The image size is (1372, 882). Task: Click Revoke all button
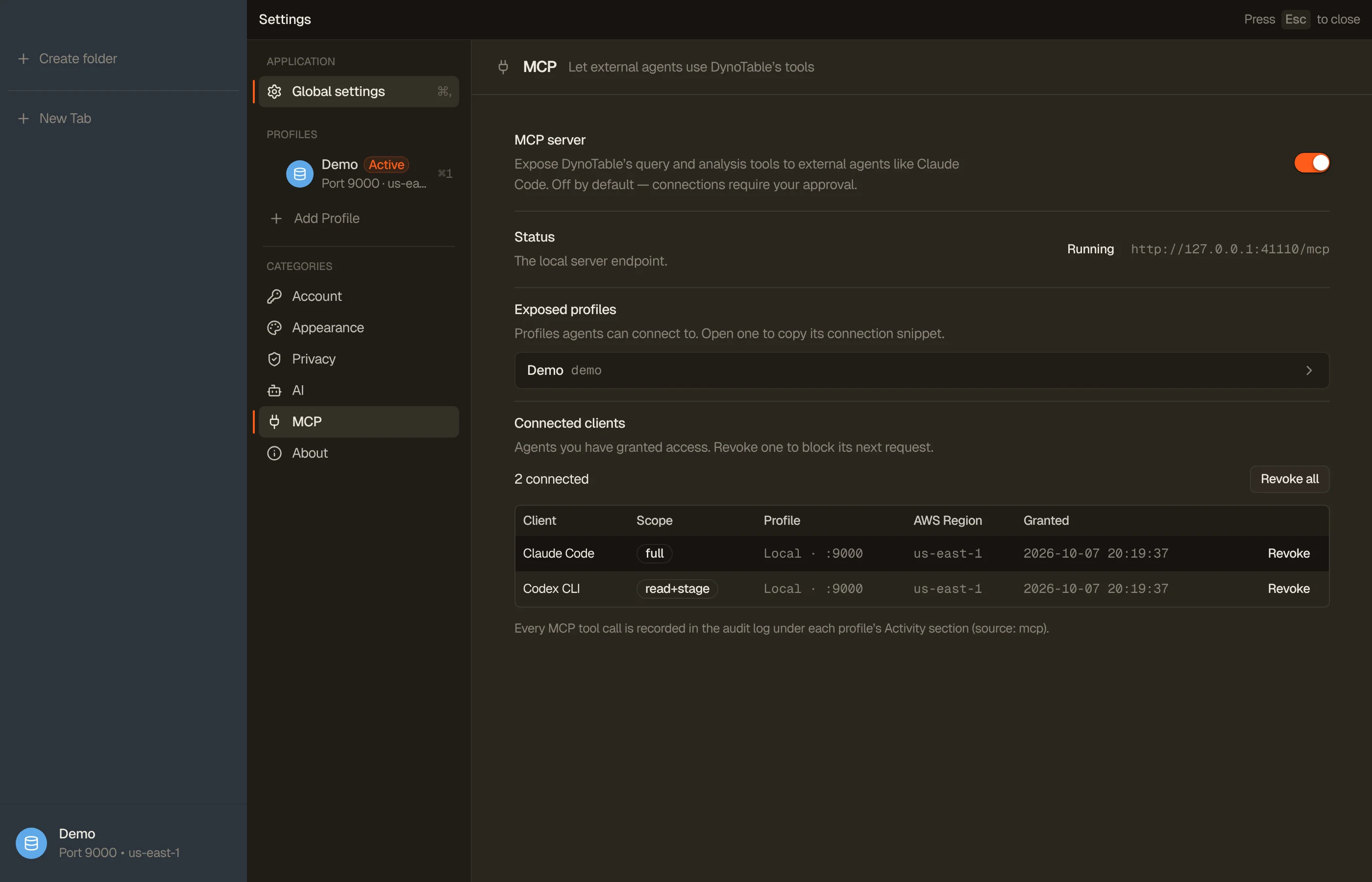click(x=1290, y=479)
